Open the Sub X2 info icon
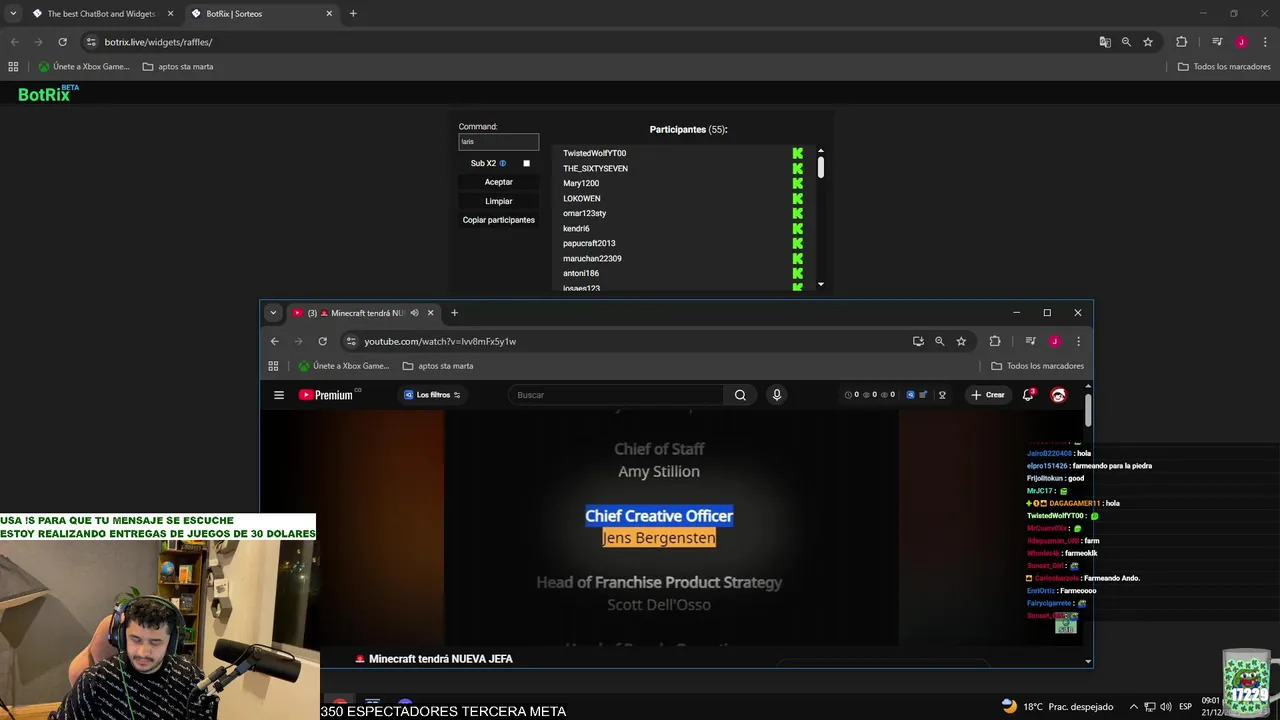Image resolution: width=1280 pixels, height=720 pixels. tap(503, 163)
